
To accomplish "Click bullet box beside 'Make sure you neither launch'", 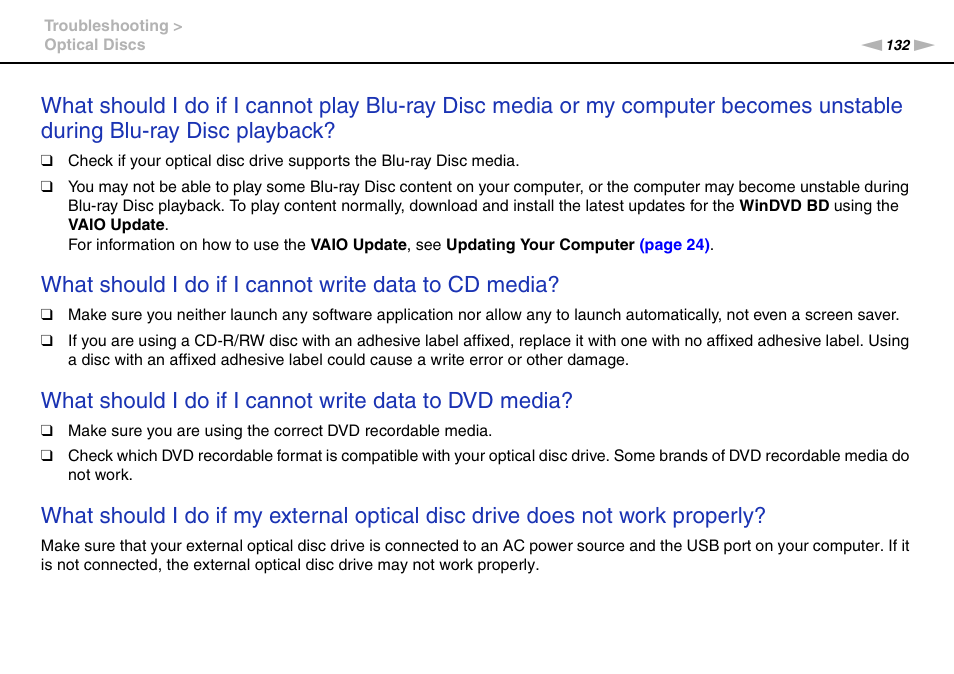I will coord(47,314).
